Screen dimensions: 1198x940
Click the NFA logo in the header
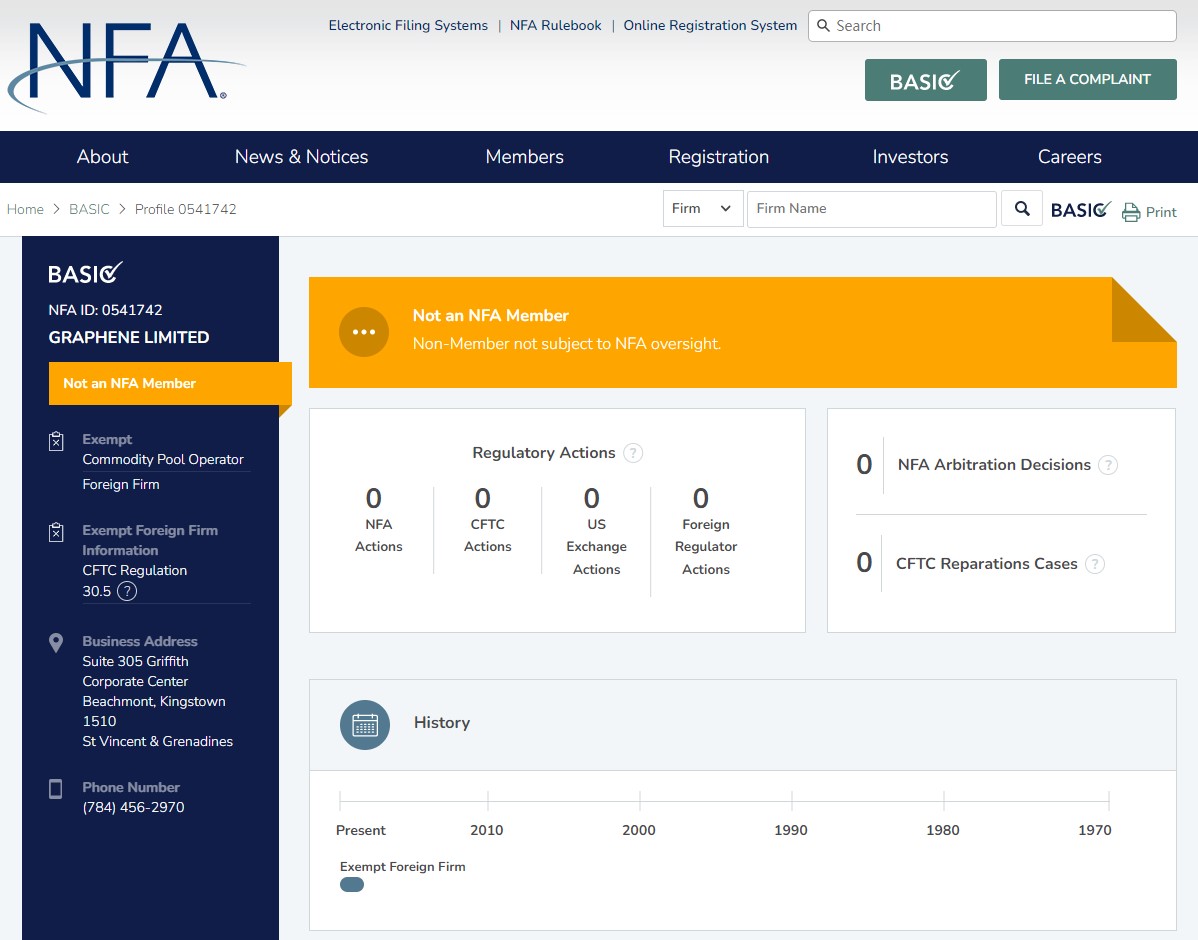point(127,65)
